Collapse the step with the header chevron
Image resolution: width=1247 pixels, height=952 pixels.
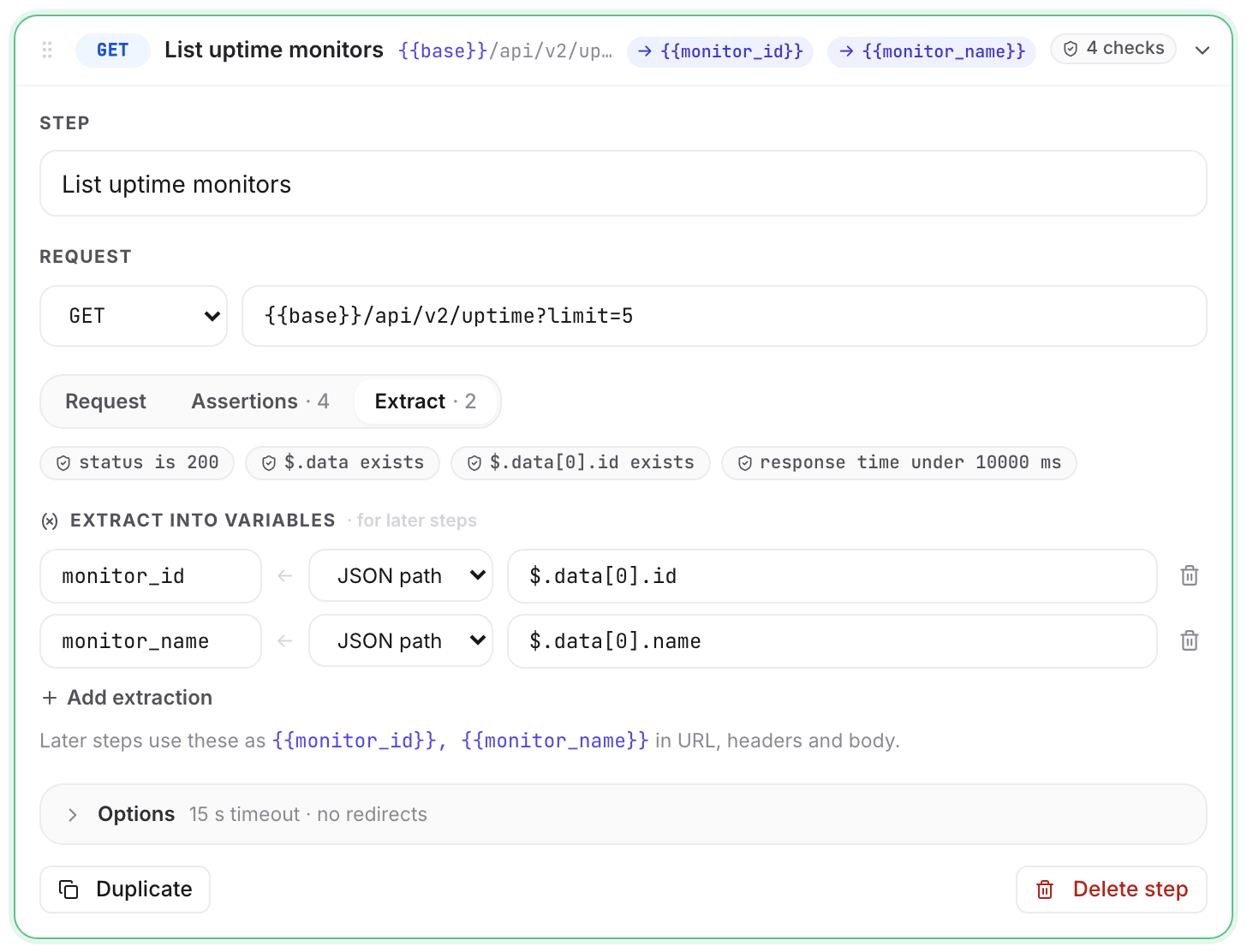point(1202,51)
